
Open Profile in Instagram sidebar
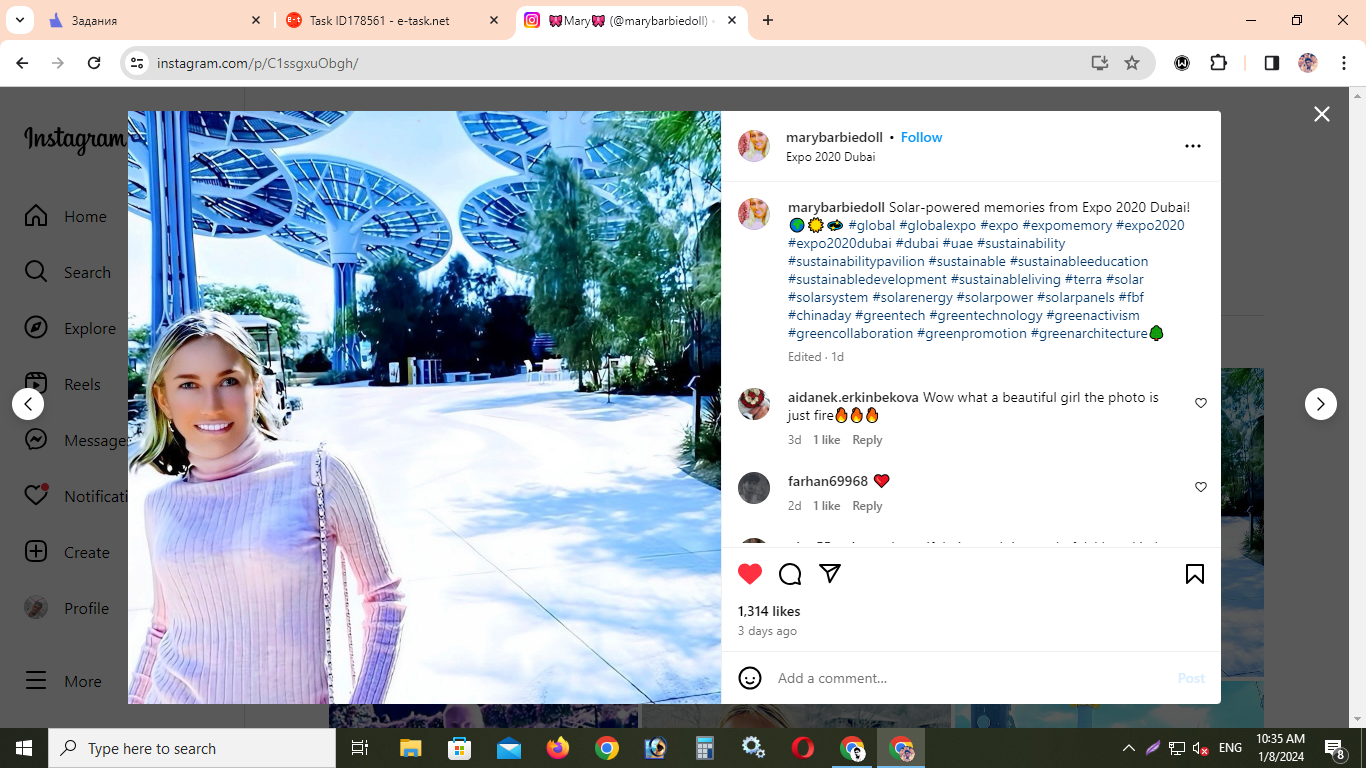66,608
